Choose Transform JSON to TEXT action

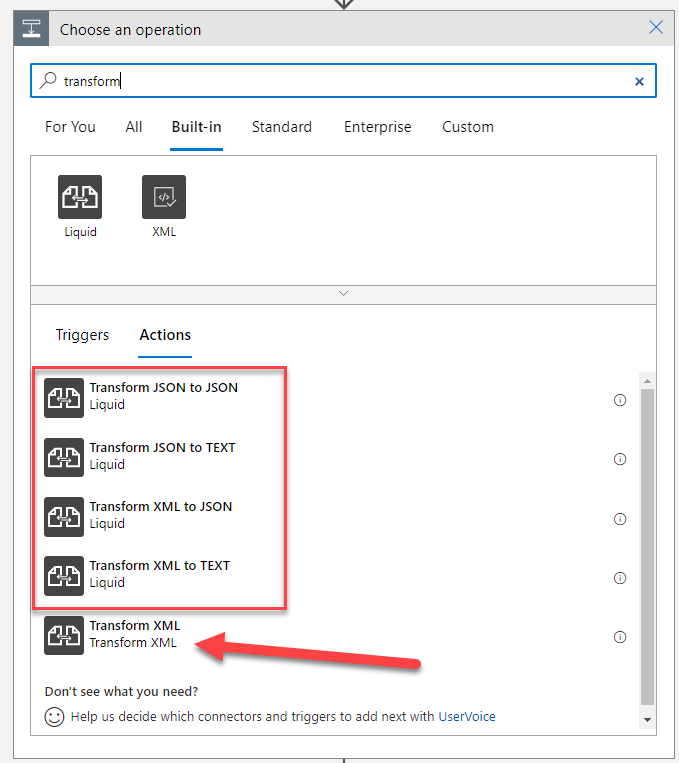coord(162,447)
